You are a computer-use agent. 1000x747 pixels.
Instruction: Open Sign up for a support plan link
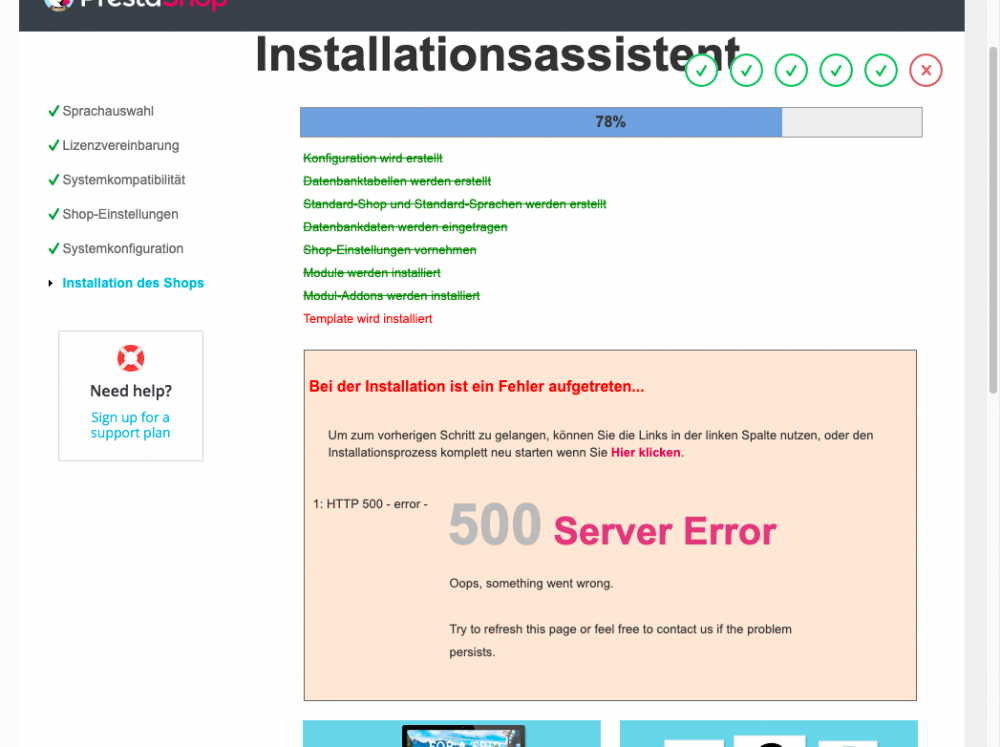tap(130, 425)
